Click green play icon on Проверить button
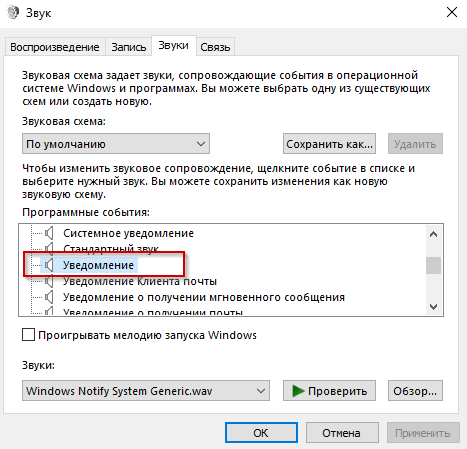 point(298,391)
